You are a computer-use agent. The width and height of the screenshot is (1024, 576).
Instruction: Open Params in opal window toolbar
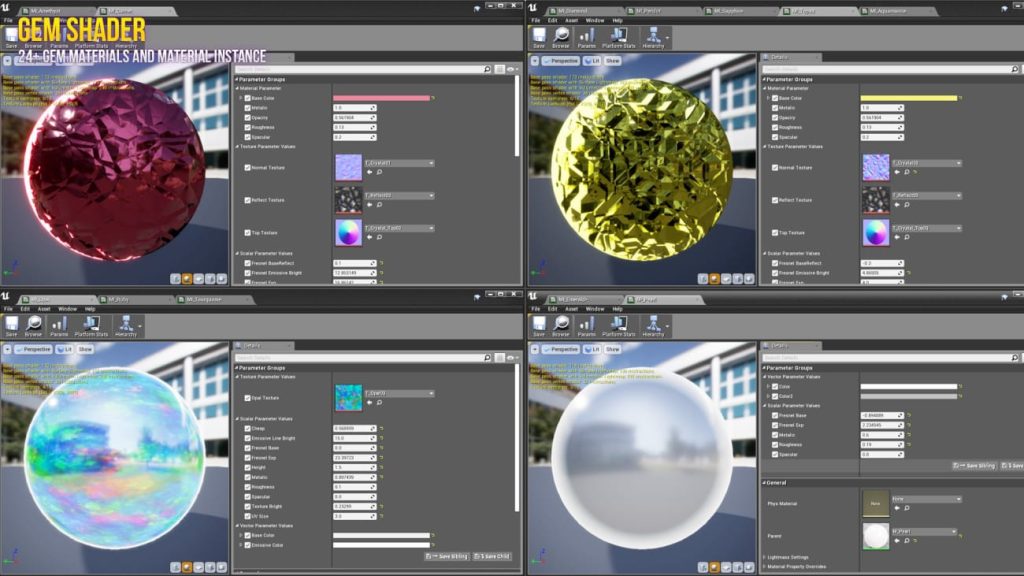59,326
